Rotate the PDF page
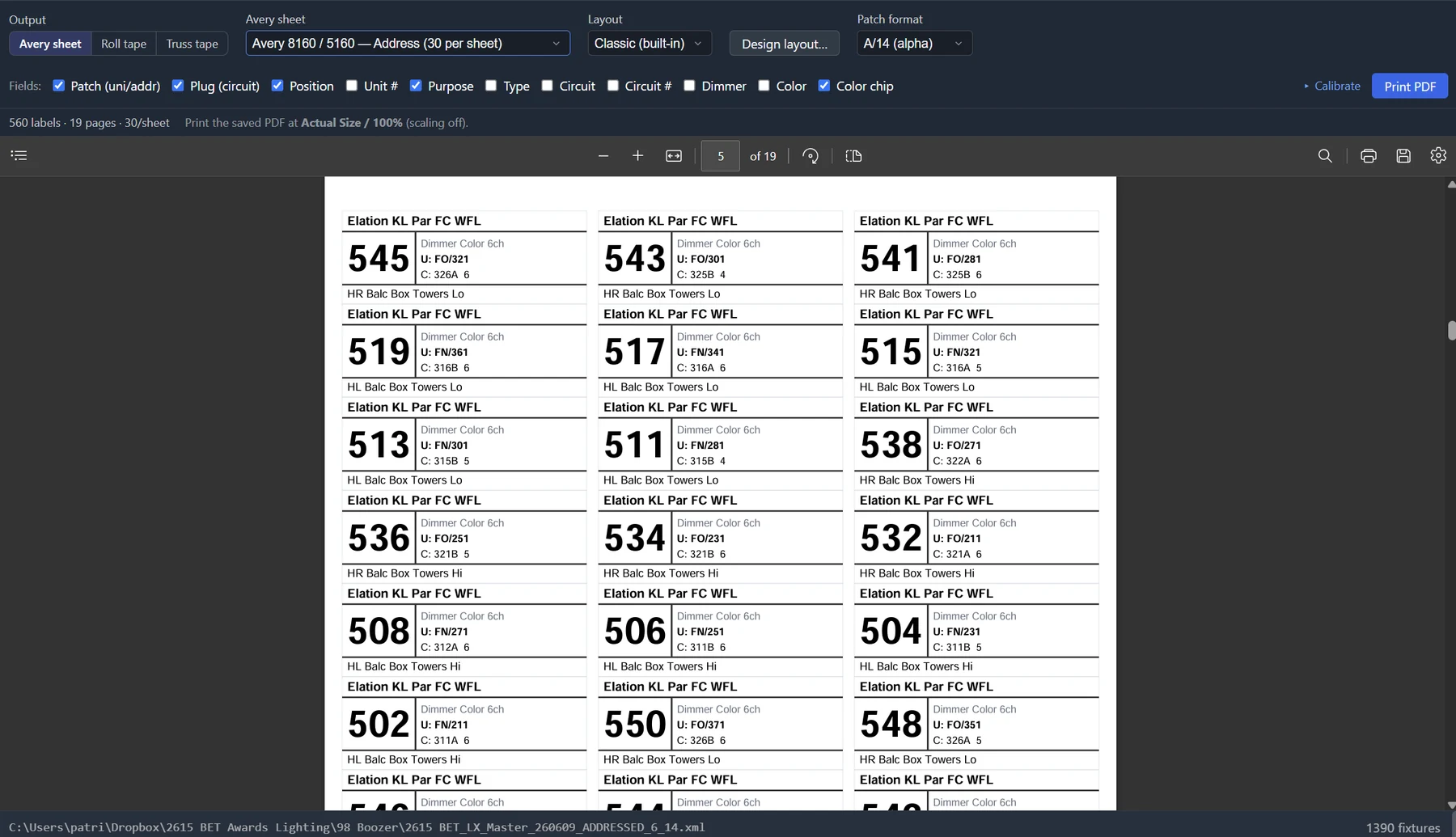The image size is (1456, 837). (811, 156)
